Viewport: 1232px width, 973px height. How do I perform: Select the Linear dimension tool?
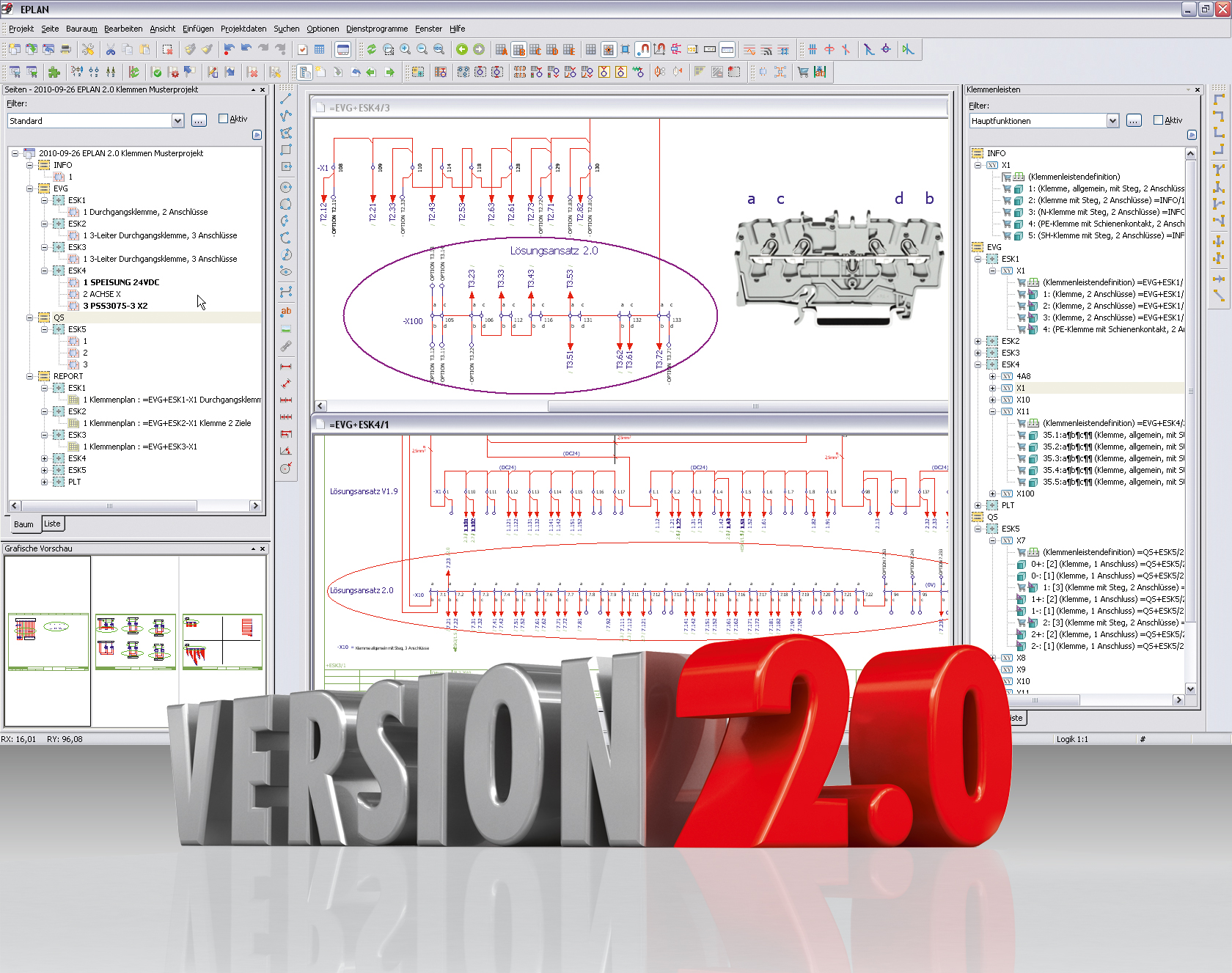286,367
